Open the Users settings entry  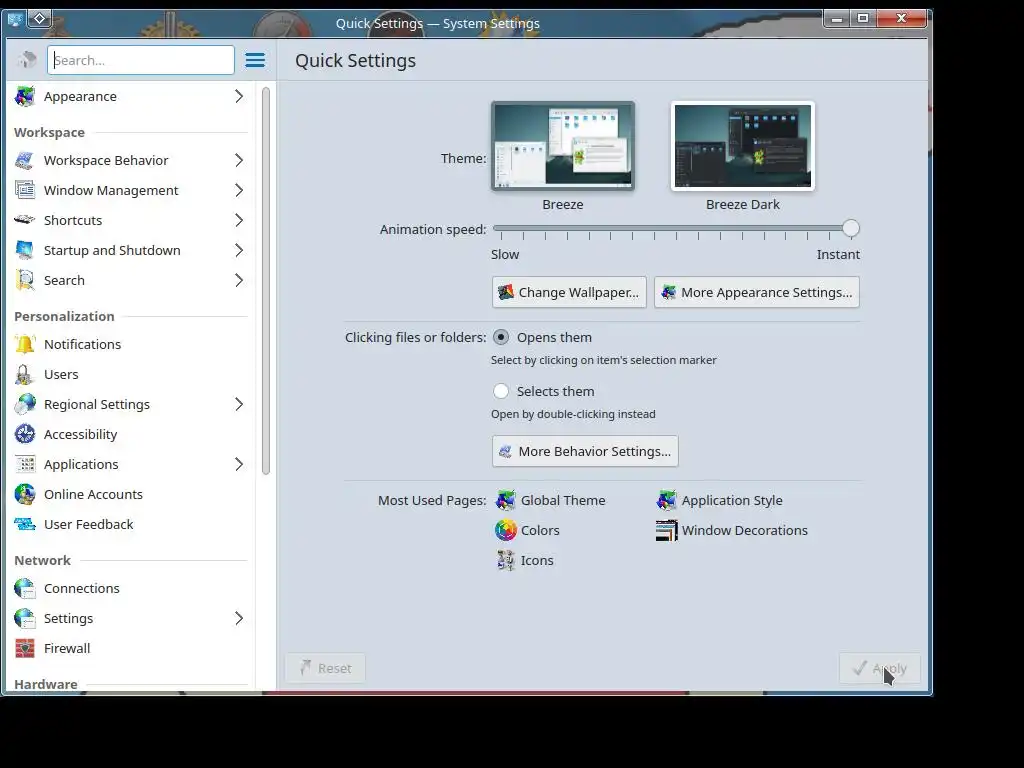point(131,375)
